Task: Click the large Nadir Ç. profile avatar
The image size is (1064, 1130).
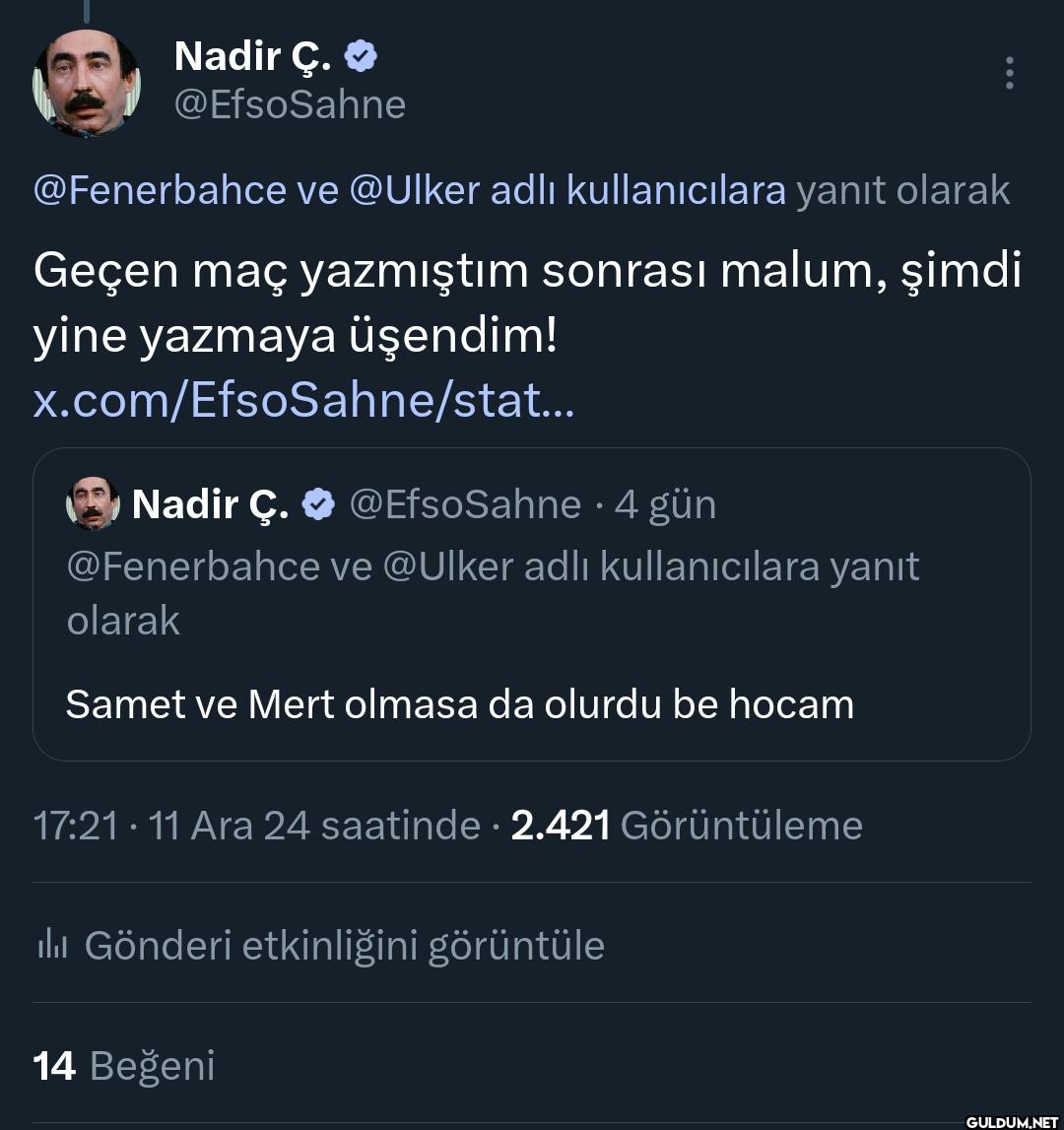Action: [x=87, y=84]
